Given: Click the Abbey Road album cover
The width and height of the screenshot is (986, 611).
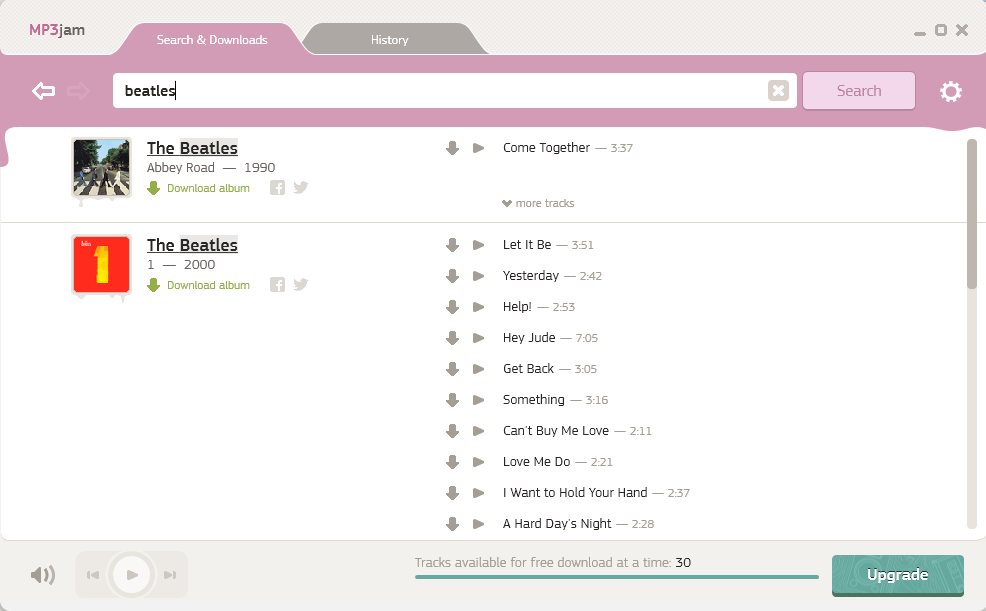Looking at the screenshot, I should (101, 168).
